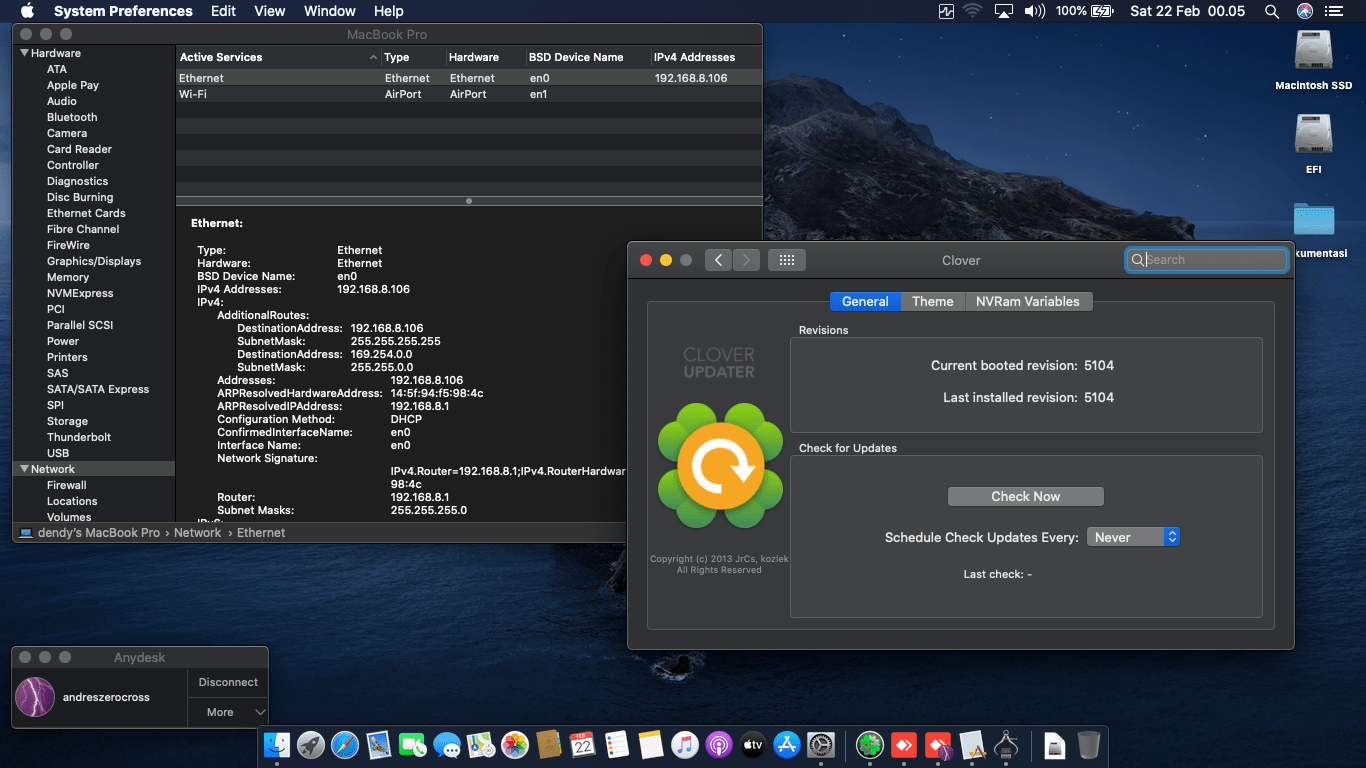Image resolution: width=1366 pixels, height=768 pixels.
Task: Select the Wi-Fi row in services table
Action: coord(469,94)
